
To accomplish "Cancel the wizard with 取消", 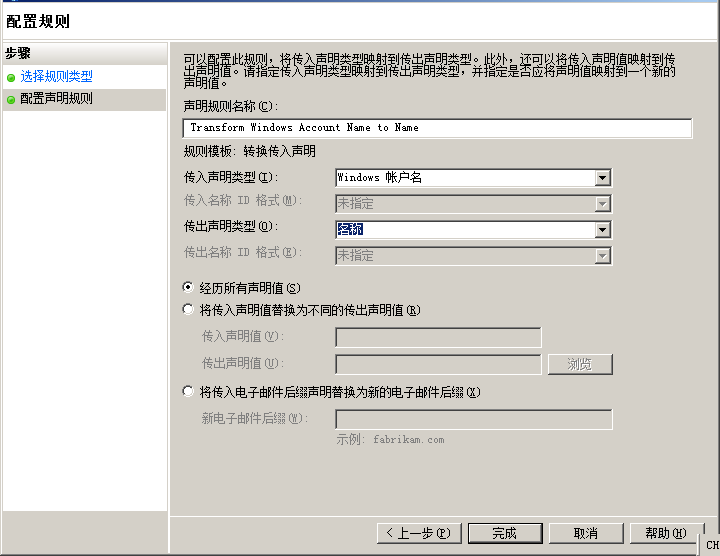I will (586, 534).
